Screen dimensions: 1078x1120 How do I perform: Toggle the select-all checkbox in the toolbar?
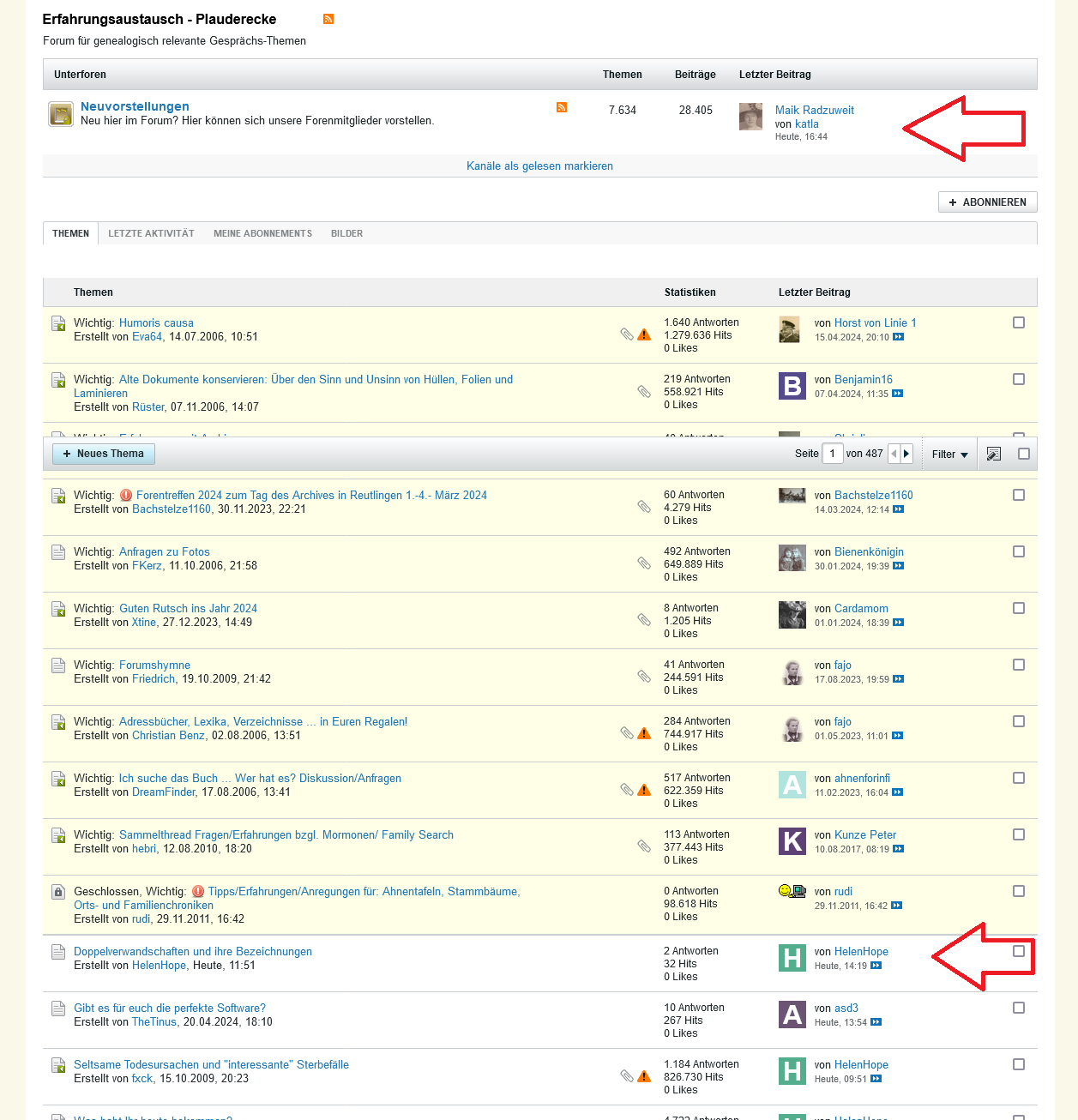pos(1024,454)
